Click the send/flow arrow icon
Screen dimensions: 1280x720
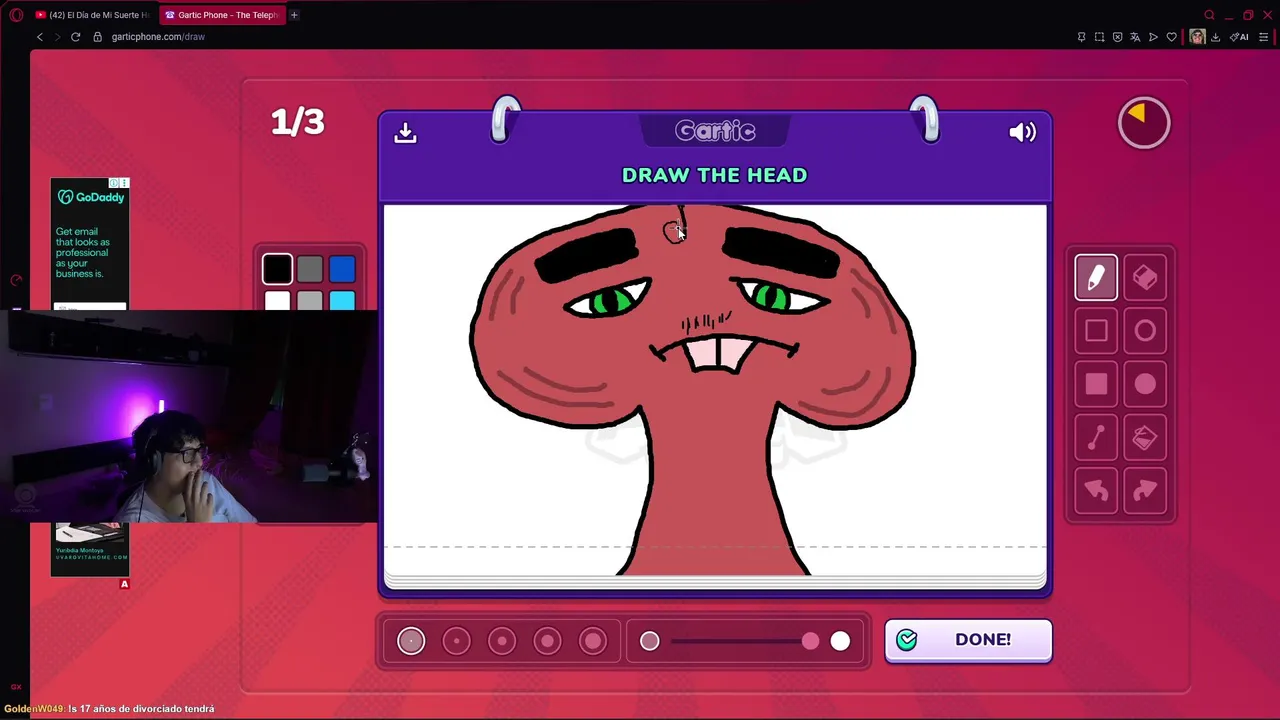tap(1153, 37)
